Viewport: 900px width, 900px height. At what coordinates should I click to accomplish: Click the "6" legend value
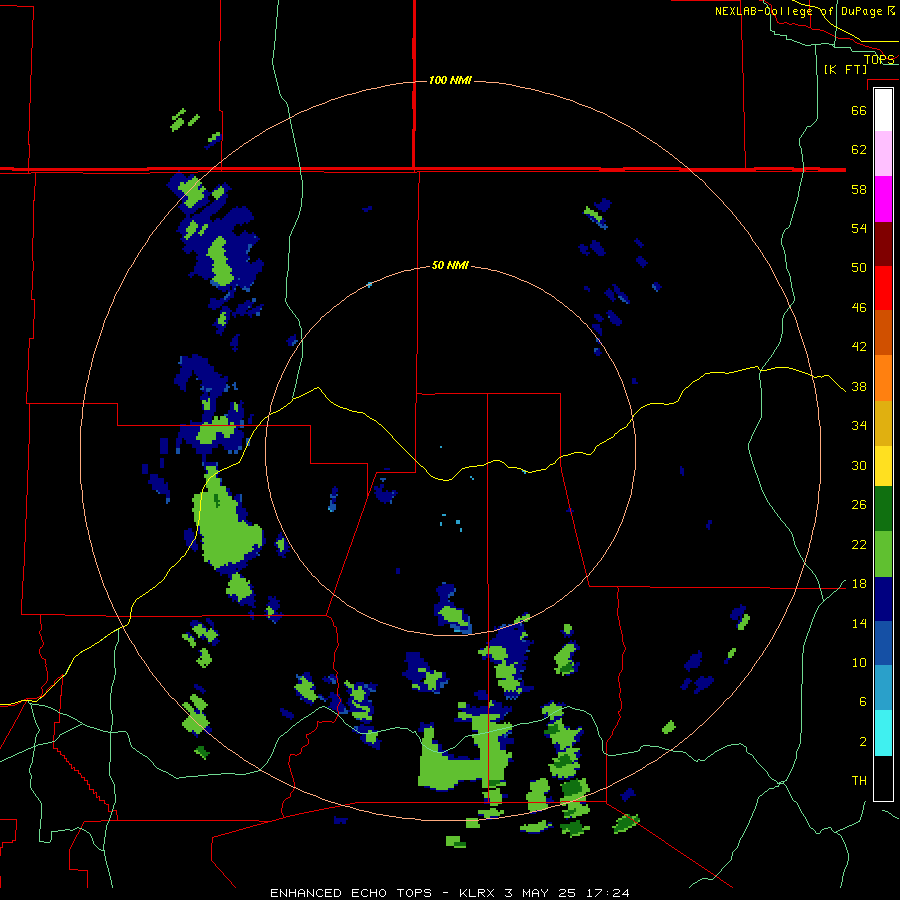tap(863, 702)
